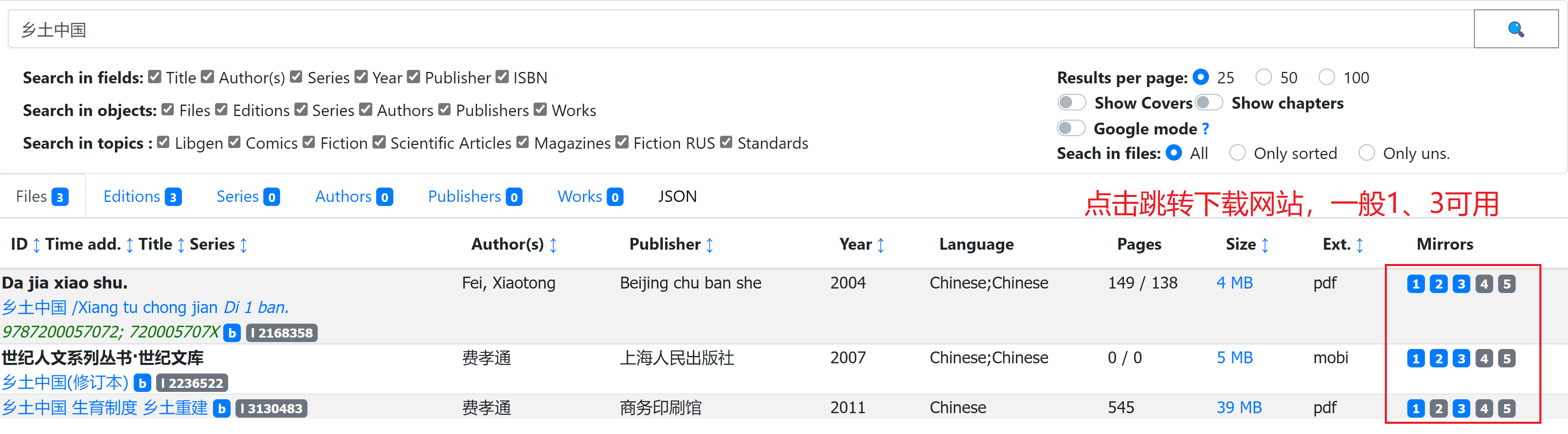The height and width of the screenshot is (434, 1568).
Task: Switch to the Editions tab
Action: 141,197
